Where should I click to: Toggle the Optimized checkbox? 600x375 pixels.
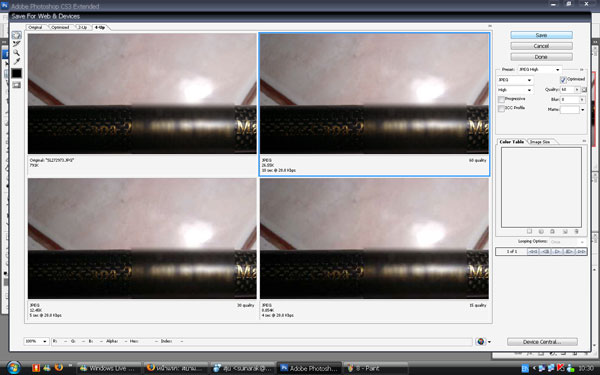point(563,80)
